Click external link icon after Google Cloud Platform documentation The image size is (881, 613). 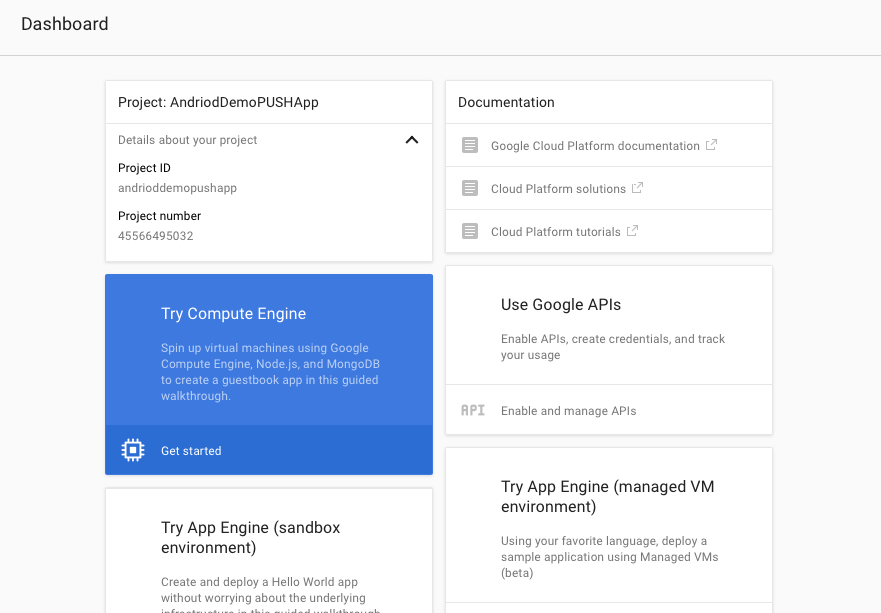(x=711, y=145)
